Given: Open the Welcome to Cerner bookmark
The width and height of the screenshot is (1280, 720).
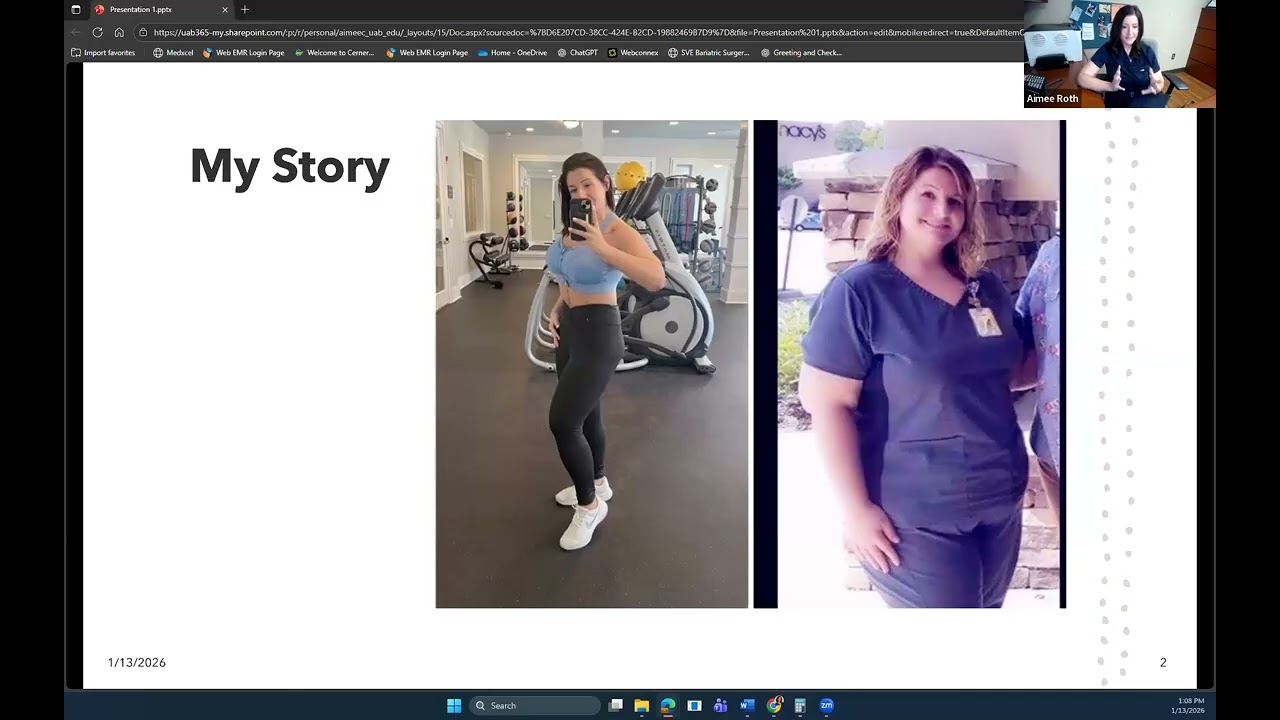Looking at the screenshot, I should coord(334,53).
